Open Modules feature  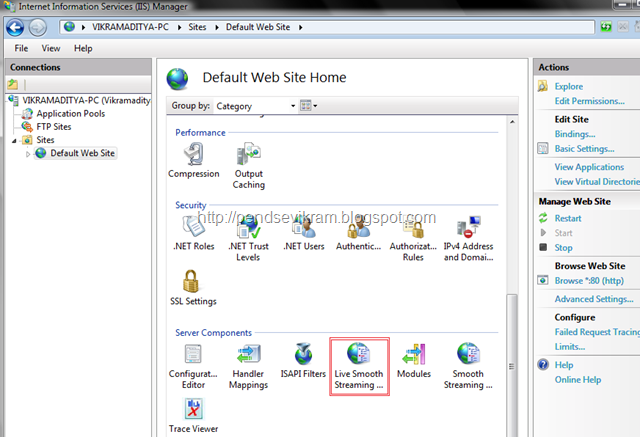(x=414, y=361)
